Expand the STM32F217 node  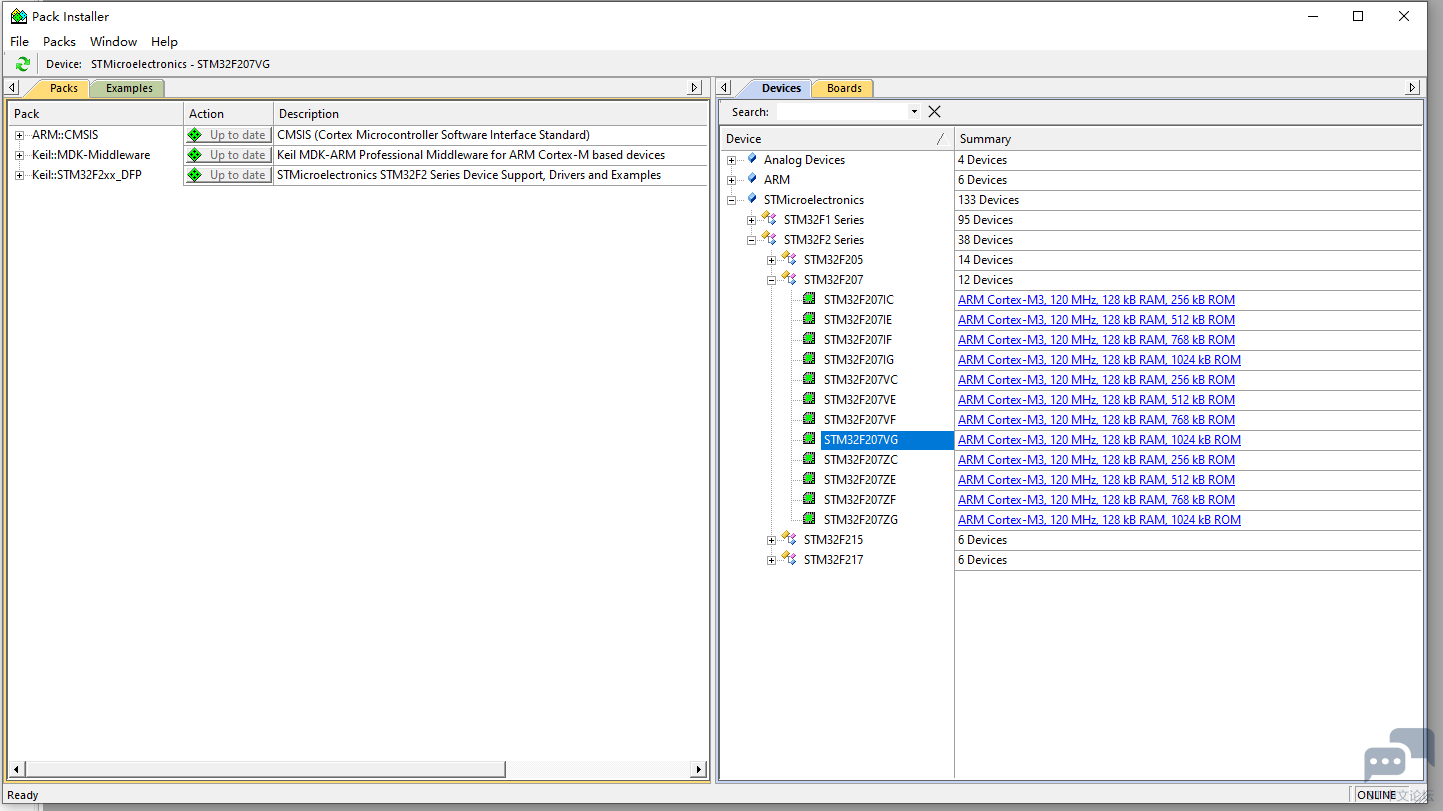pos(772,560)
